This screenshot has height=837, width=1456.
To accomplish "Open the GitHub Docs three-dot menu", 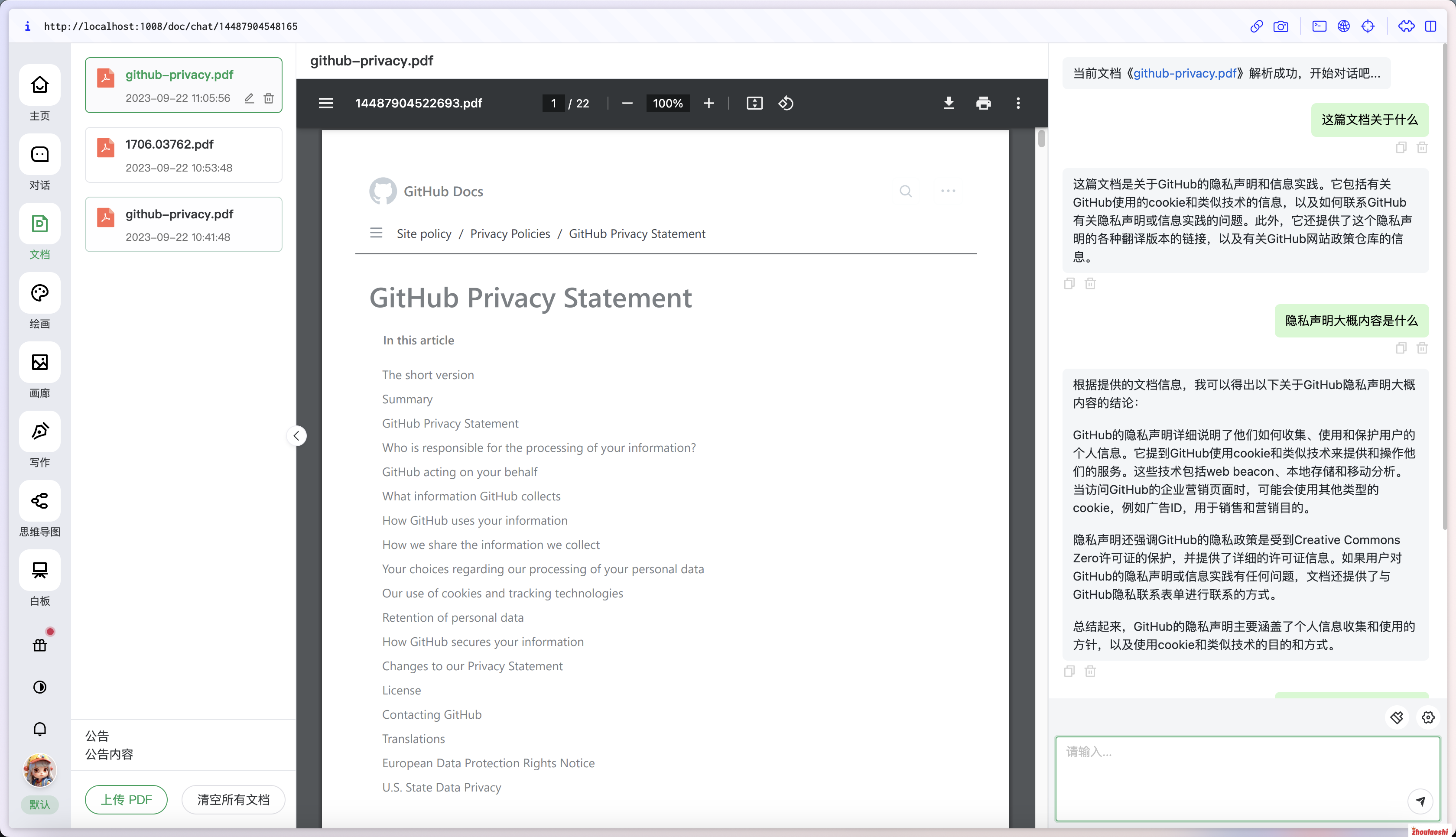I will (949, 191).
